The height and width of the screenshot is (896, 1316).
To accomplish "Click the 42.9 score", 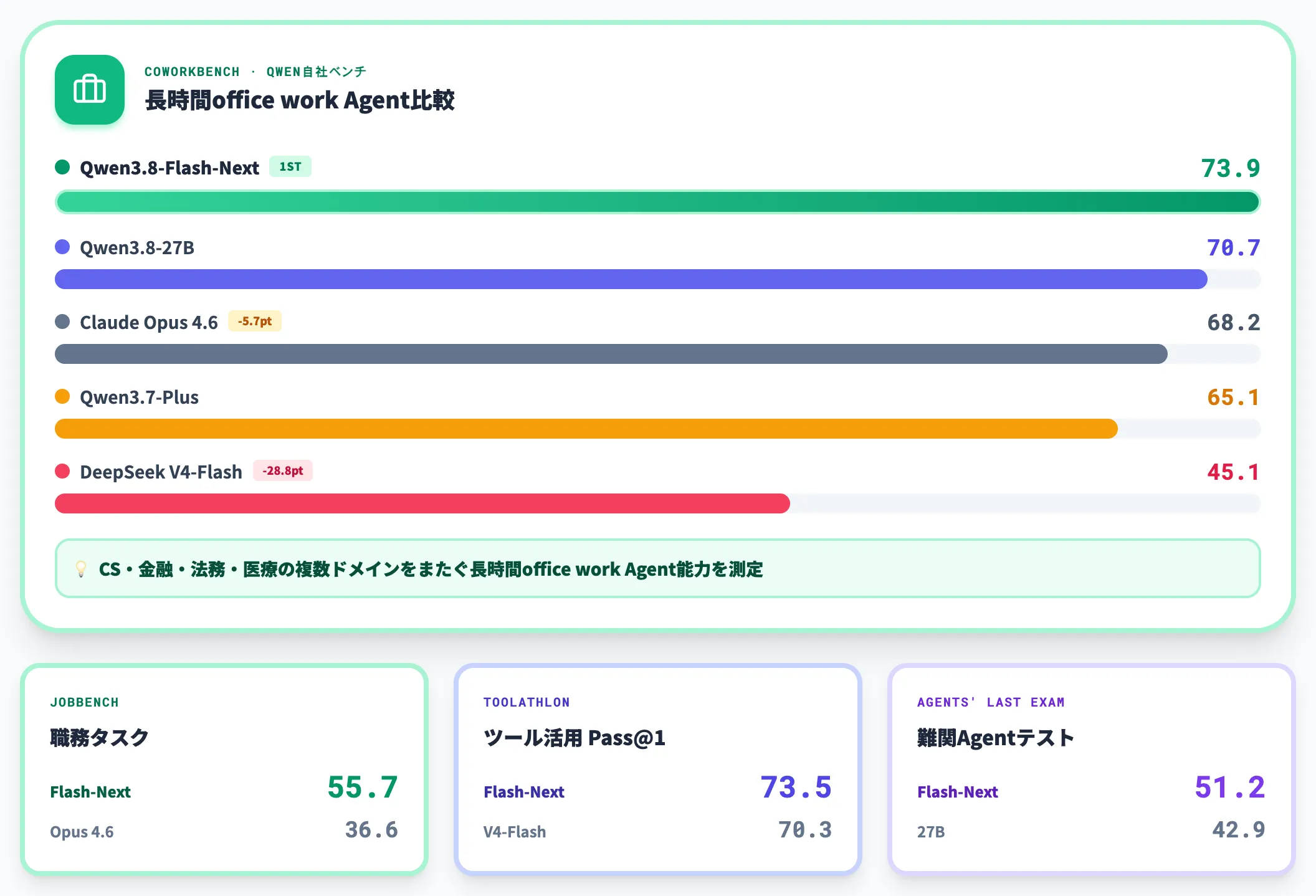I will coord(1239,830).
